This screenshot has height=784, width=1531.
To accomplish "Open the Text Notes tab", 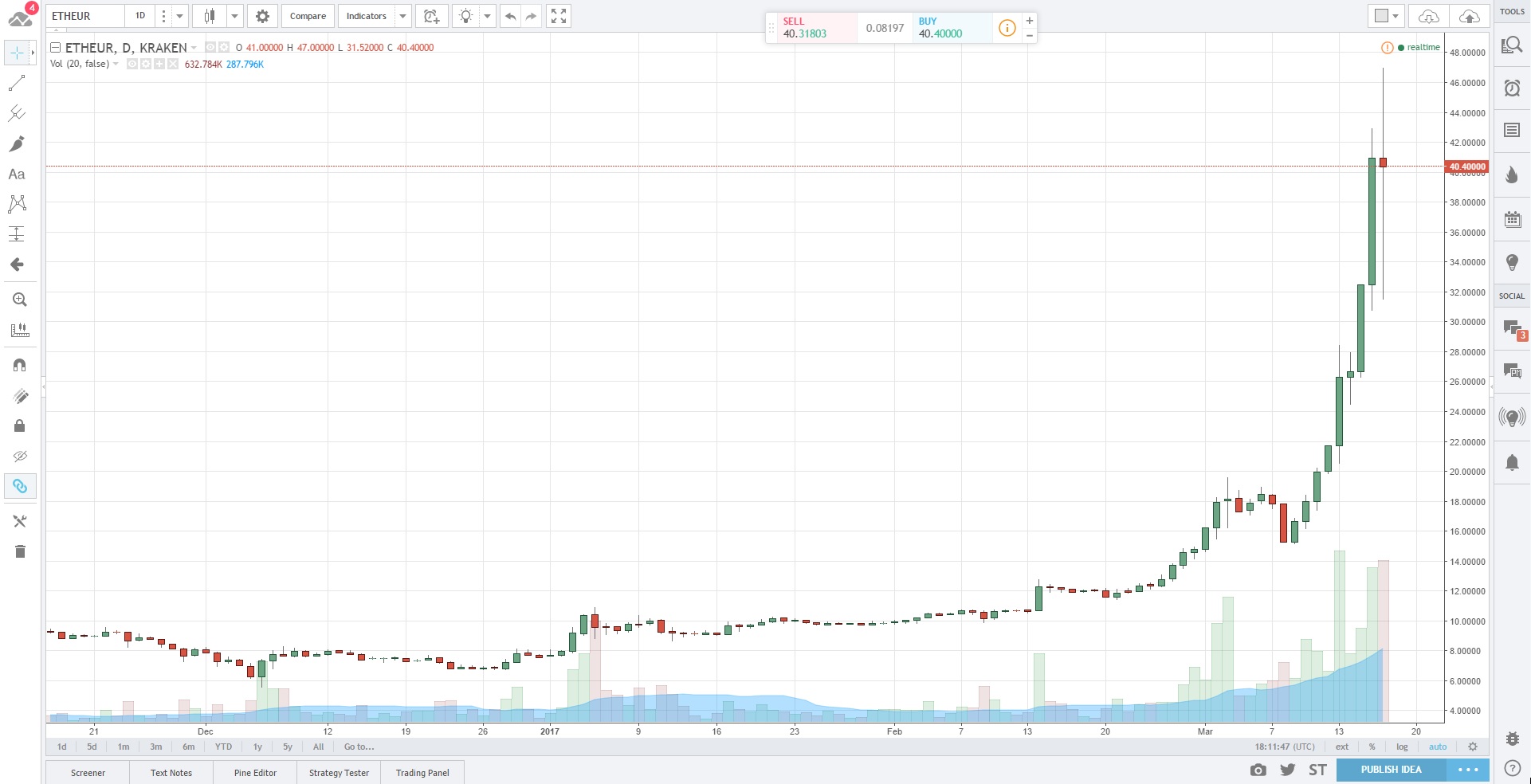I will (171, 773).
